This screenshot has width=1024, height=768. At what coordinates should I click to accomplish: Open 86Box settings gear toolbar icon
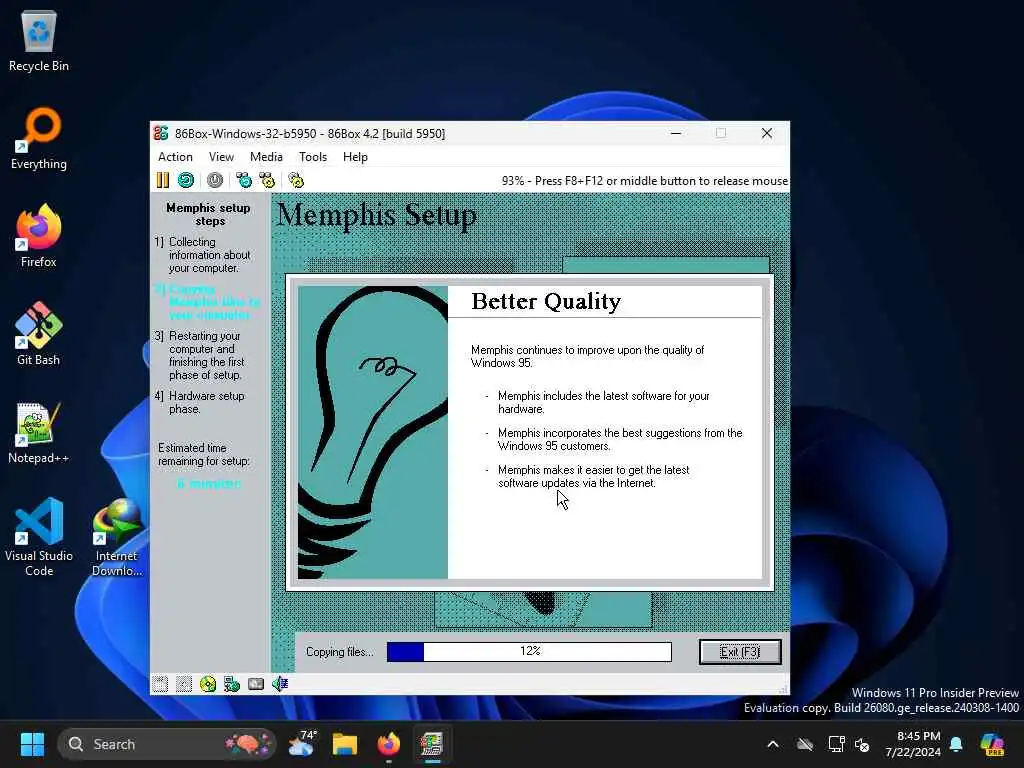point(296,180)
